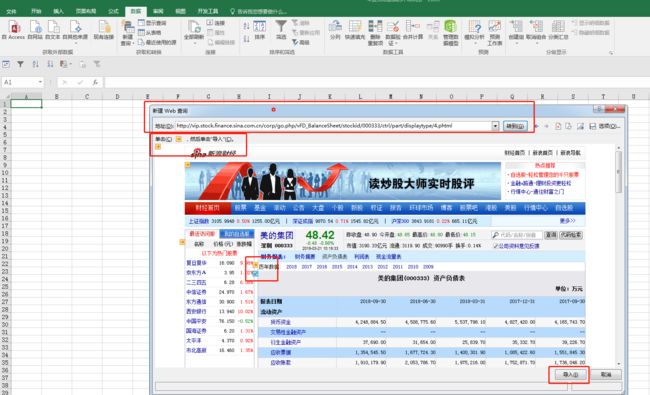Click the address URL field in Web Query dialog
This screenshot has width=650, height=395.
[333, 126]
